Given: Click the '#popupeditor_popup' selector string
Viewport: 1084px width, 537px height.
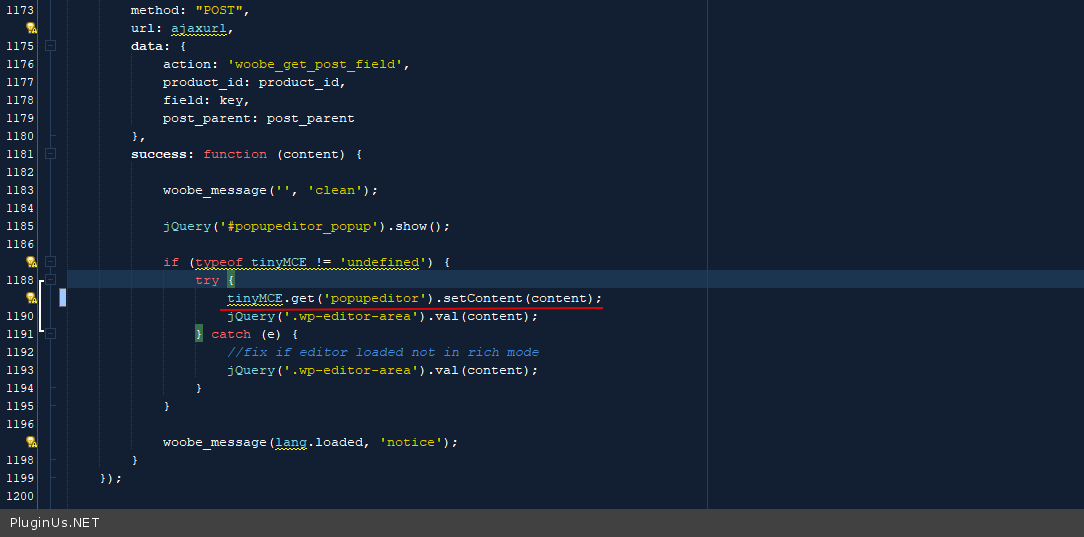Looking at the screenshot, I should pyautogui.click(x=307, y=226).
